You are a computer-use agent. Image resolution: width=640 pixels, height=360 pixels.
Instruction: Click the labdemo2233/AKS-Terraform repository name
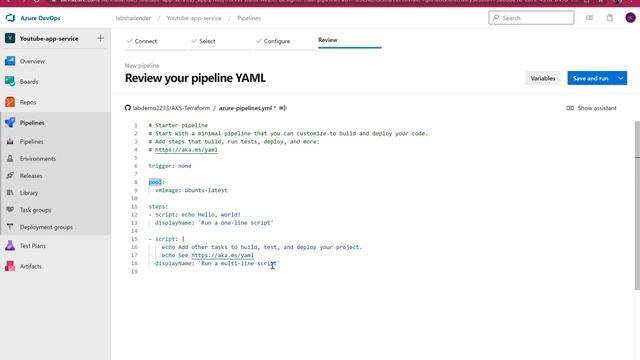pyautogui.click(x=171, y=108)
